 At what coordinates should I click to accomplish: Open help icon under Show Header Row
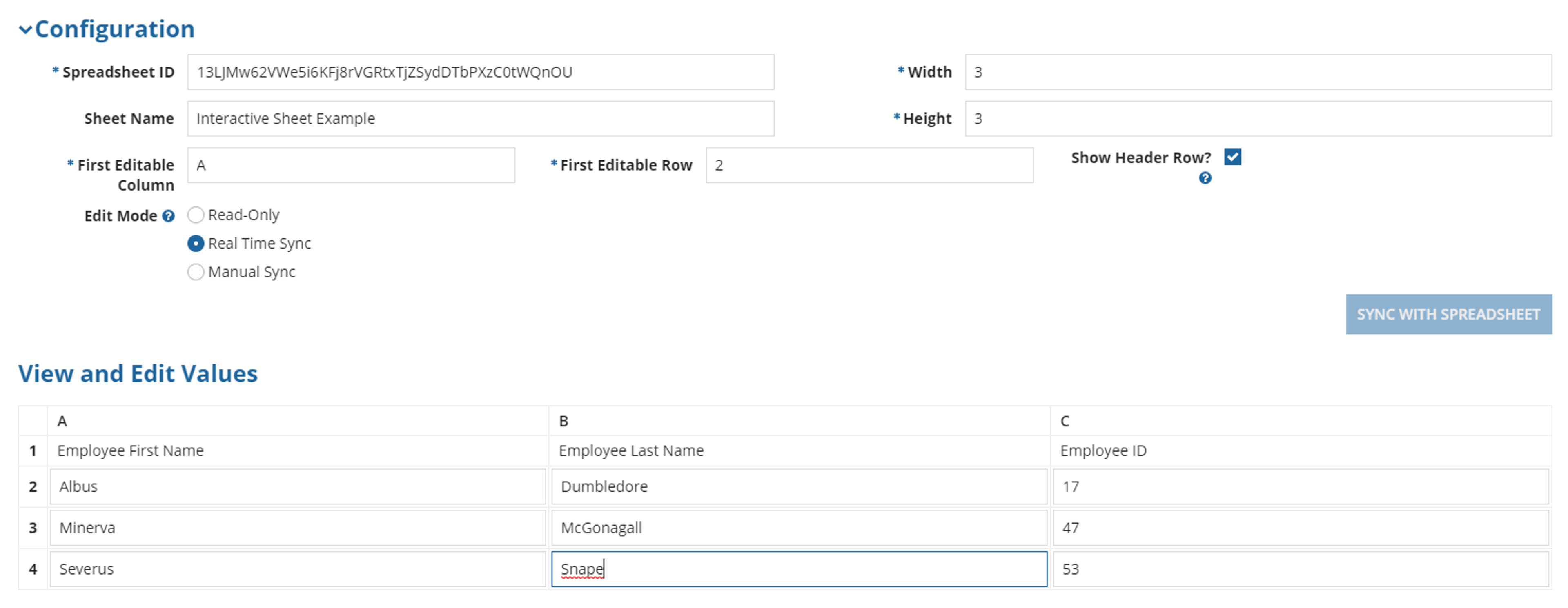1205,178
